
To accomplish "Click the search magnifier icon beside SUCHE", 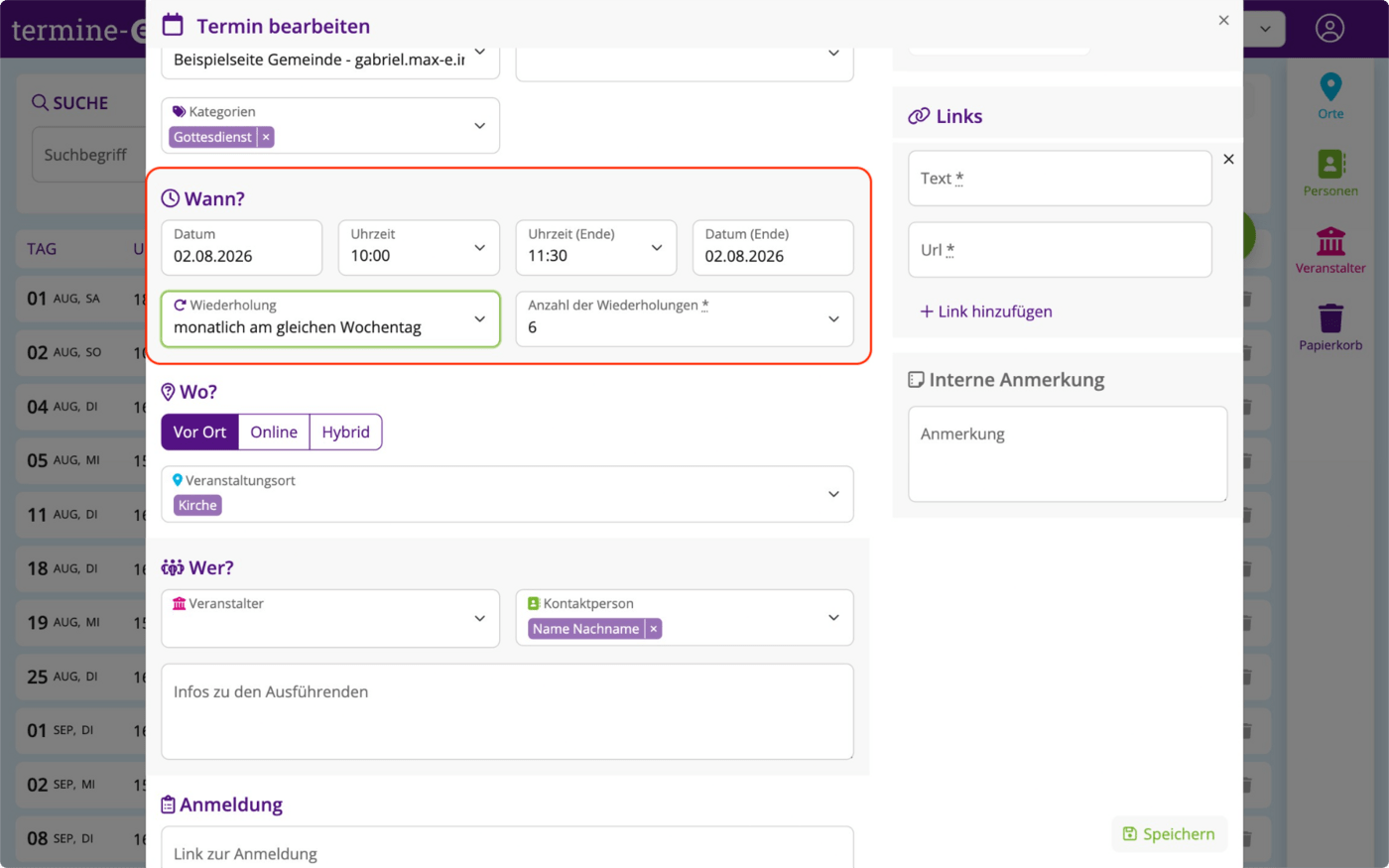I will tap(40, 102).
